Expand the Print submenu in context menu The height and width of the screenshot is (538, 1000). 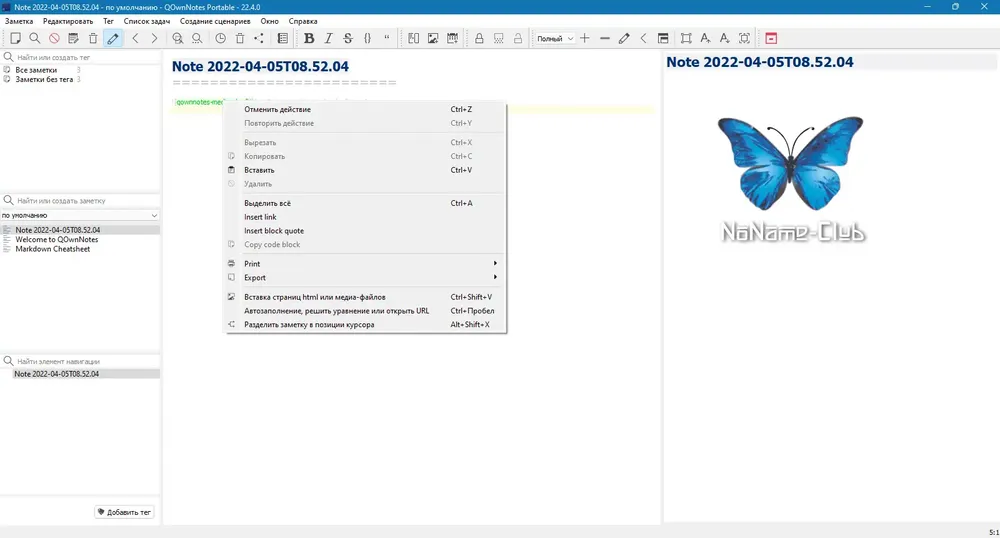(x=366, y=264)
